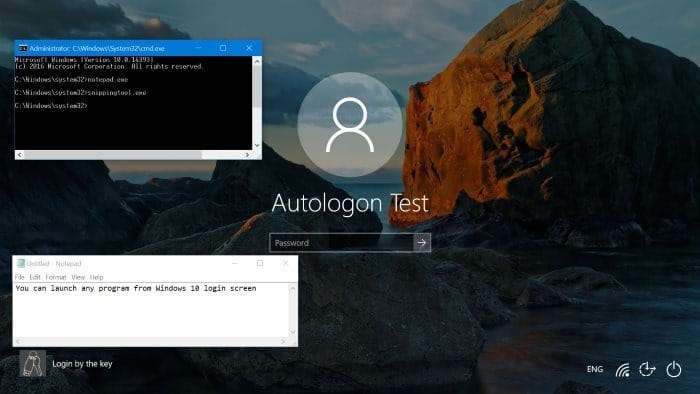Image resolution: width=700 pixels, height=394 pixels.
Task: Click the Password input field
Action: pos(342,243)
